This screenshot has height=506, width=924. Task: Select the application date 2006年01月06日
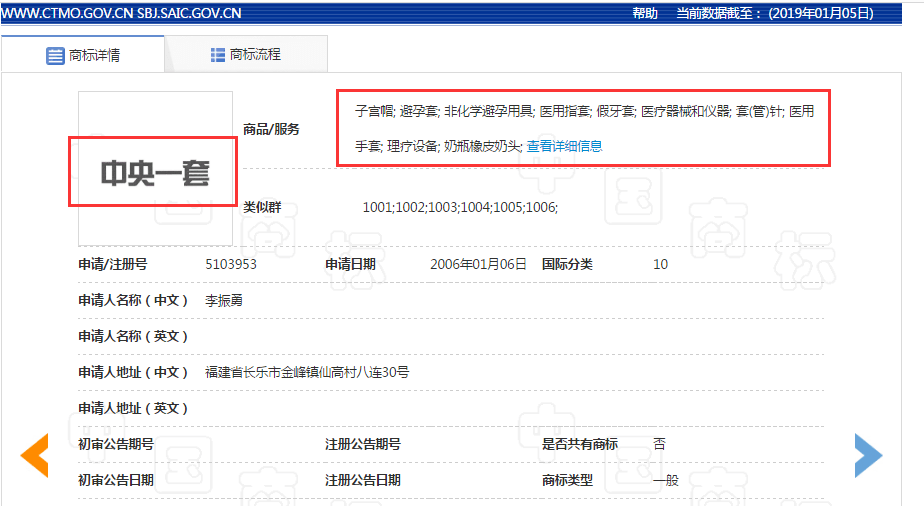(x=478, y=264)
